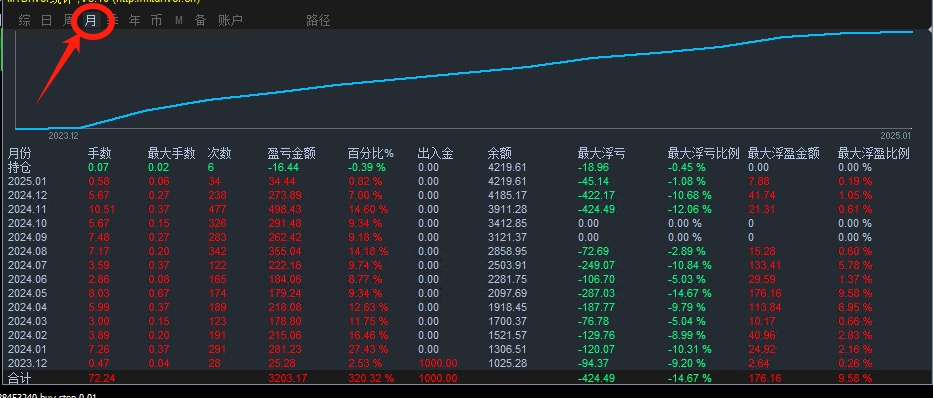Click the profit value 355.04

284,251
